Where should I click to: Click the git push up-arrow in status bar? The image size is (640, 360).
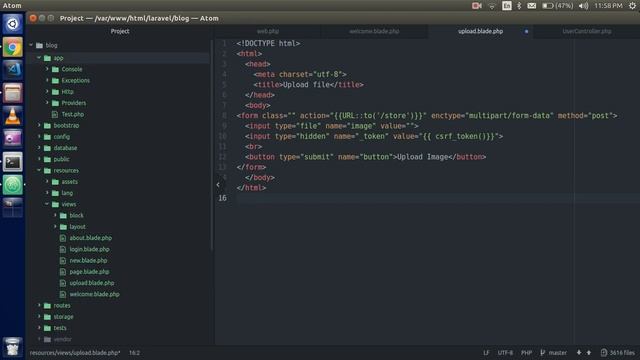tap(589, 353)
